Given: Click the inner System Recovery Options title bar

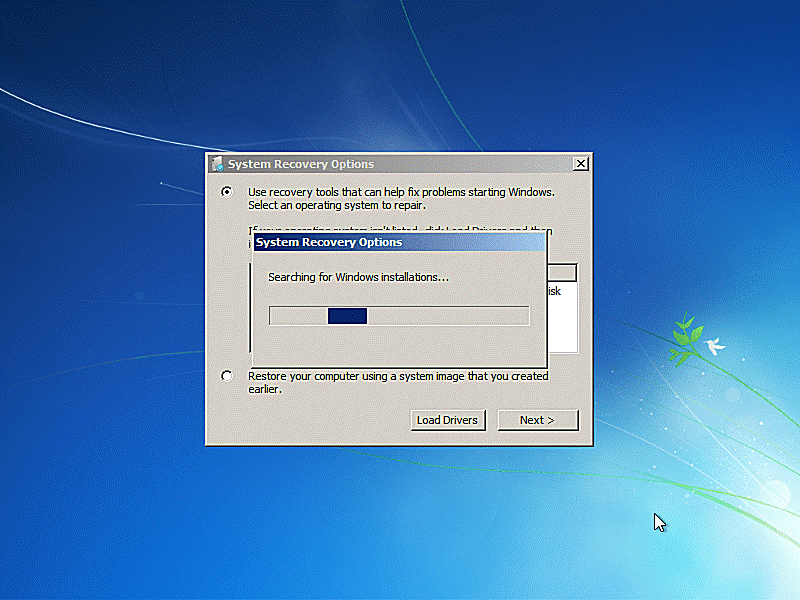Looking at the screenshot, I should click(x=399, y=242).
